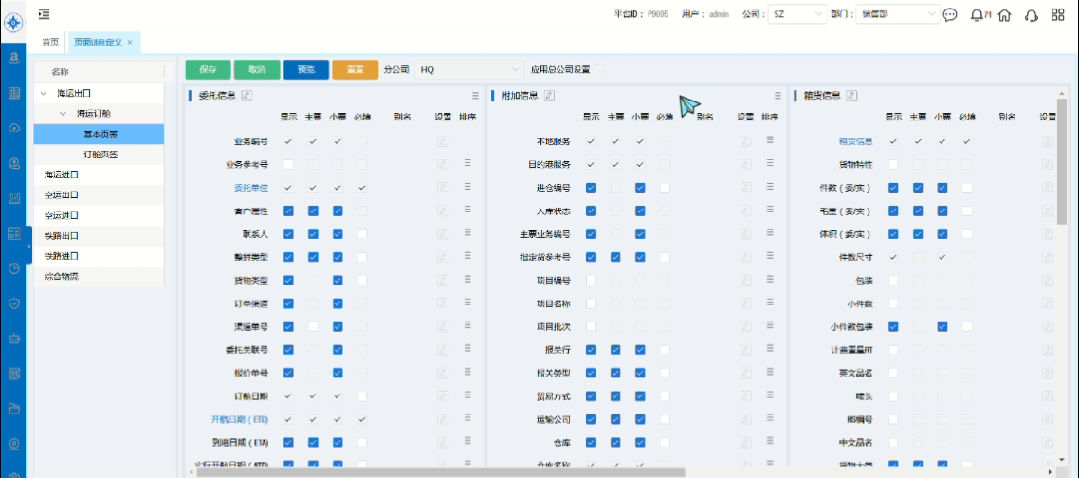This screenshot has width=1079, height=478.
Task: Click the sort handle for 本地服务 row
Action: click(770, 140)
